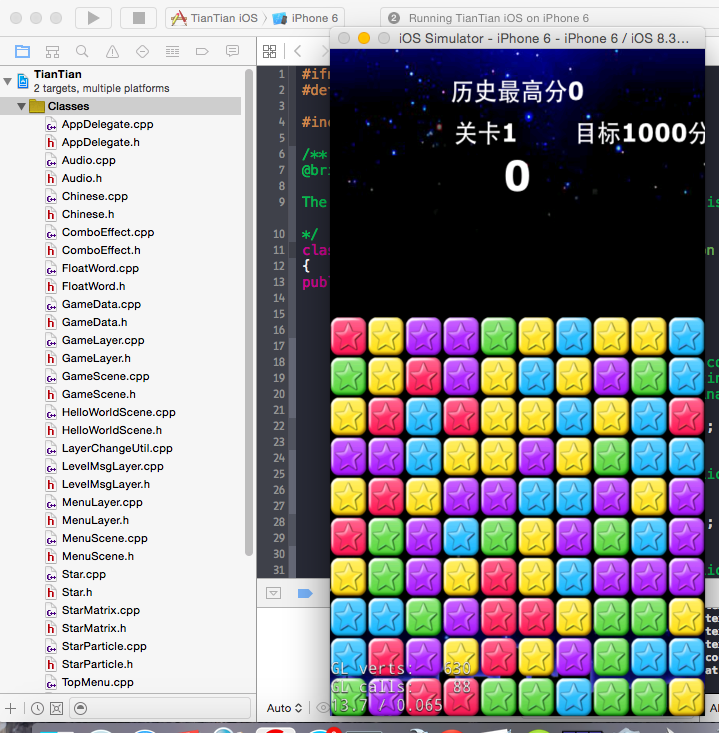Open the Auto variables scope menu
This screenshot has height=733, width=719.
click(x=285, y=708)
